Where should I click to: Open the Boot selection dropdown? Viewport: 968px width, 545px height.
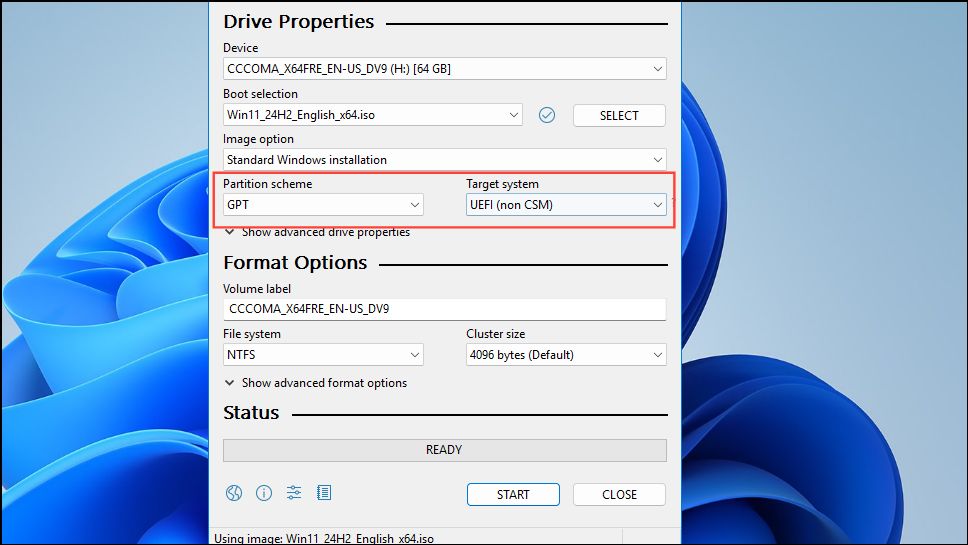(372, 115)
